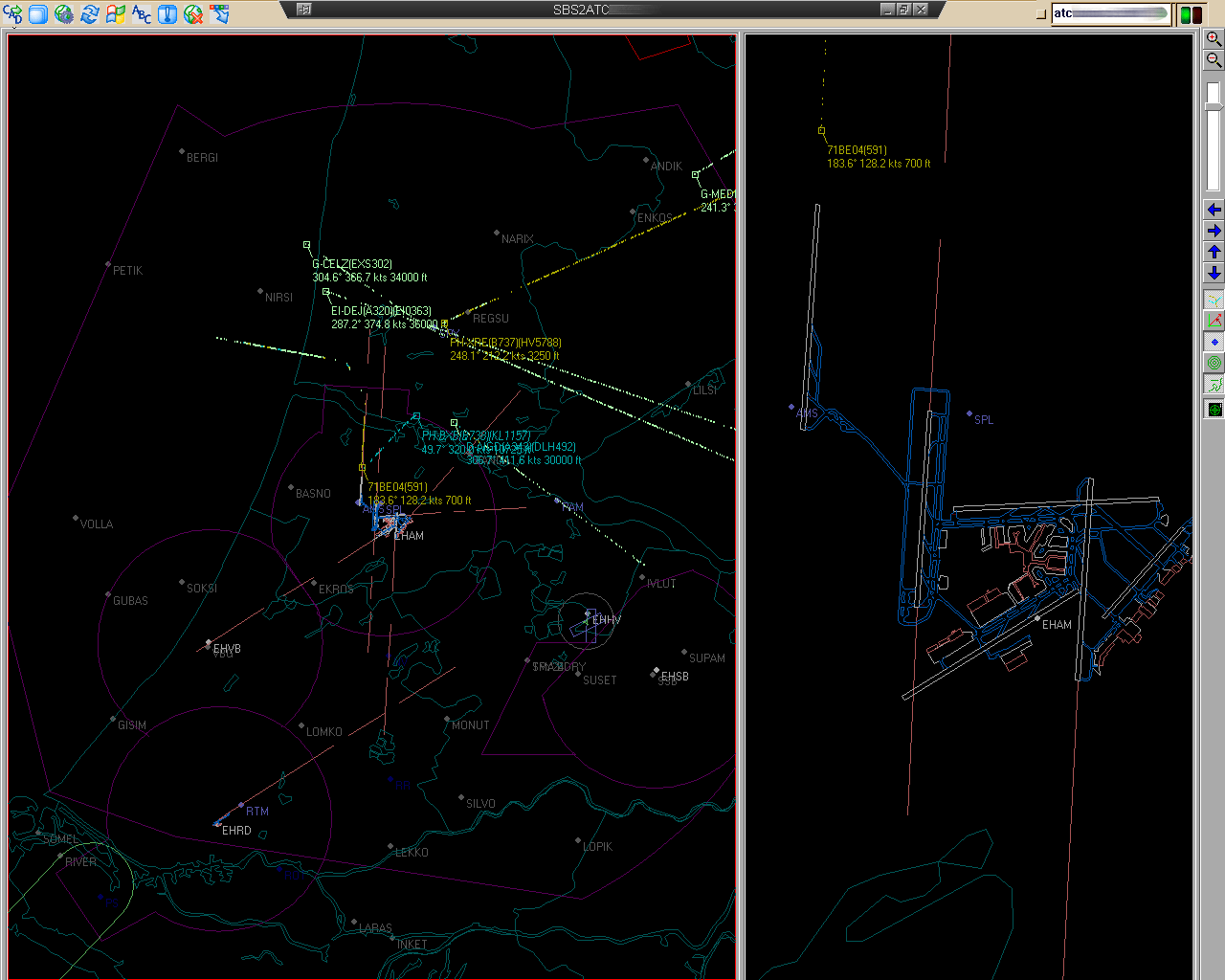Click the atc text input field
This screenshot has height=980, width=1225.
pos(1111,13)
